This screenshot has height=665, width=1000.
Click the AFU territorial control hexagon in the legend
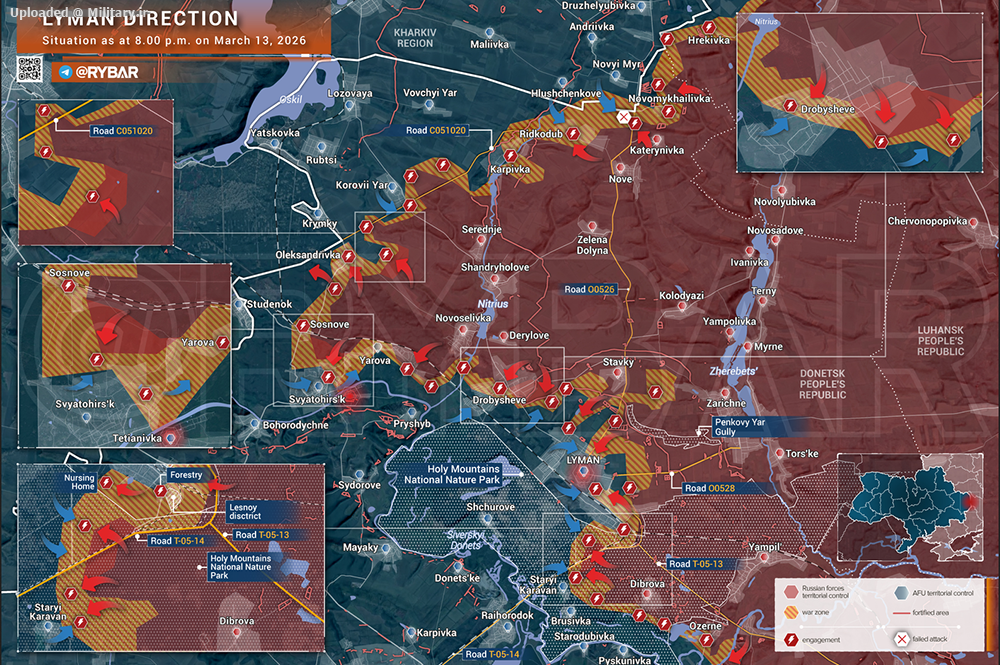coord(901,593)
